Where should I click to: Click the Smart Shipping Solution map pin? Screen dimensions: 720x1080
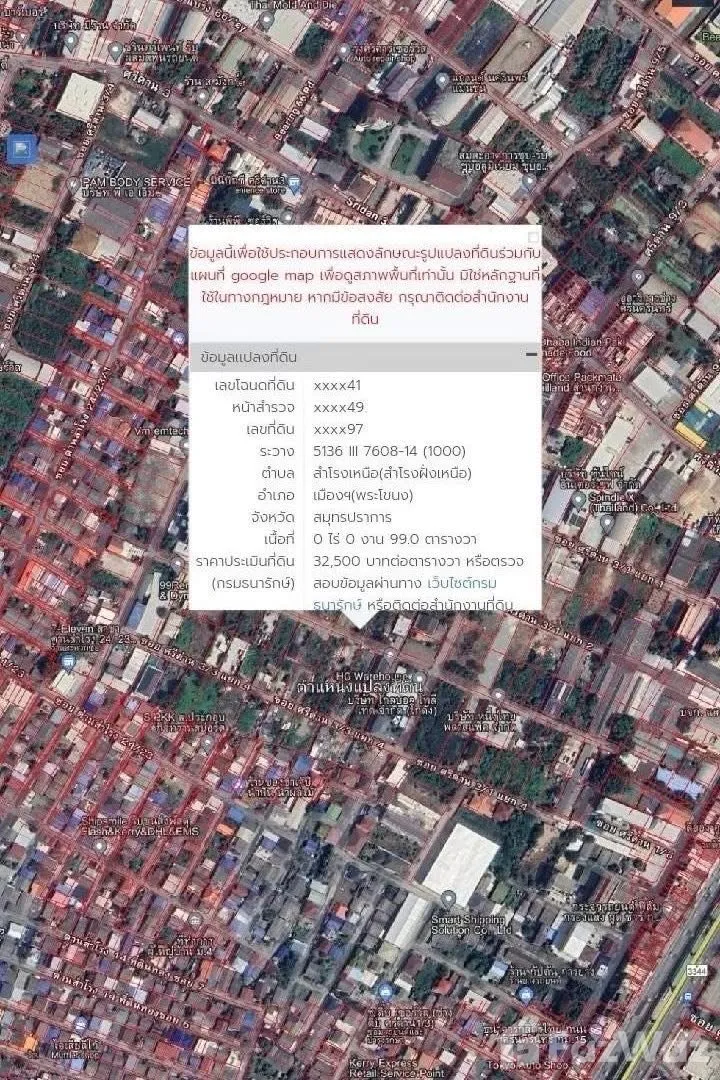pyautogui.click(x=449, y=898)
